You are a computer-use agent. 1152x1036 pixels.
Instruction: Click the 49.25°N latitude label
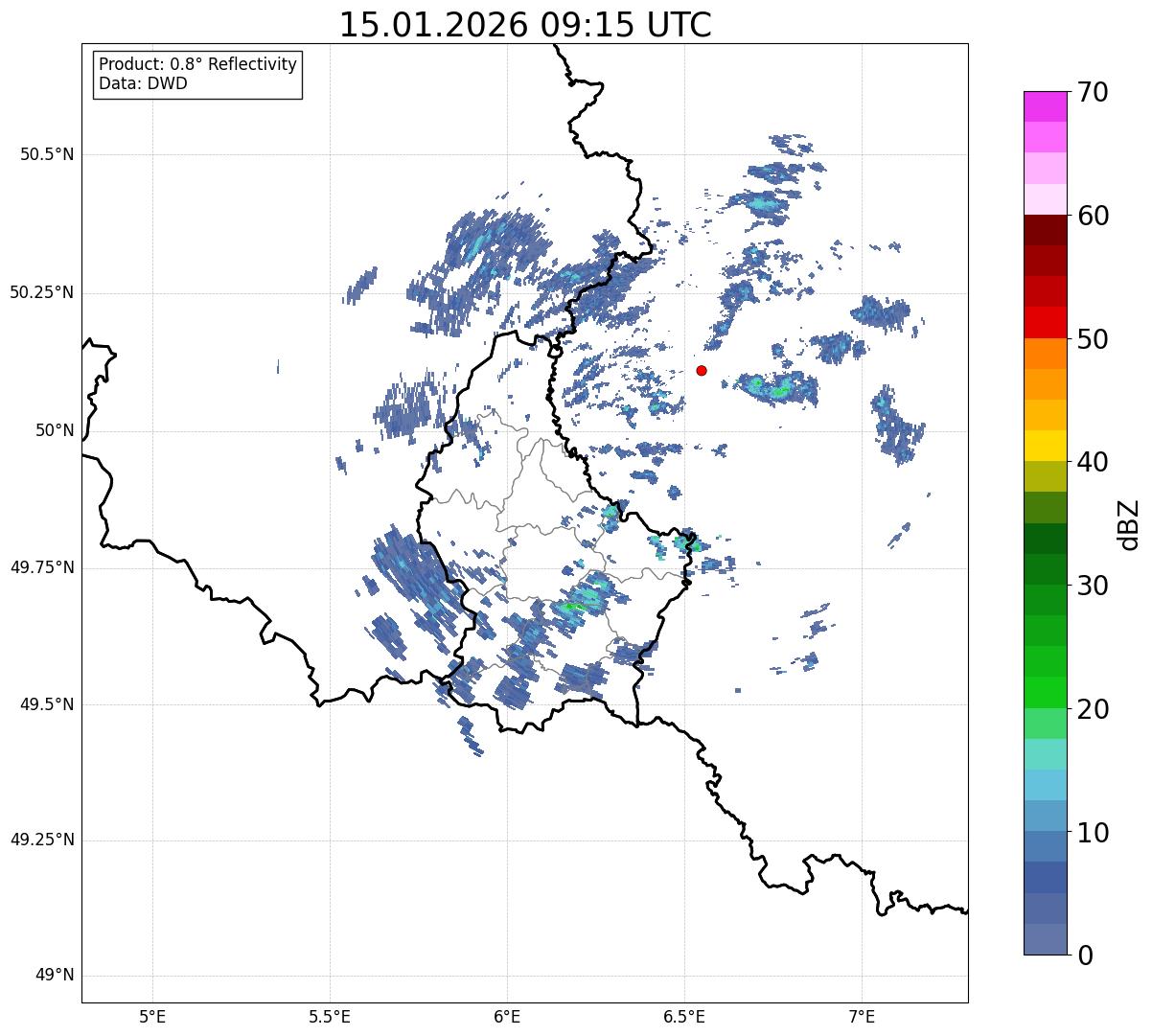click(42, 840)
